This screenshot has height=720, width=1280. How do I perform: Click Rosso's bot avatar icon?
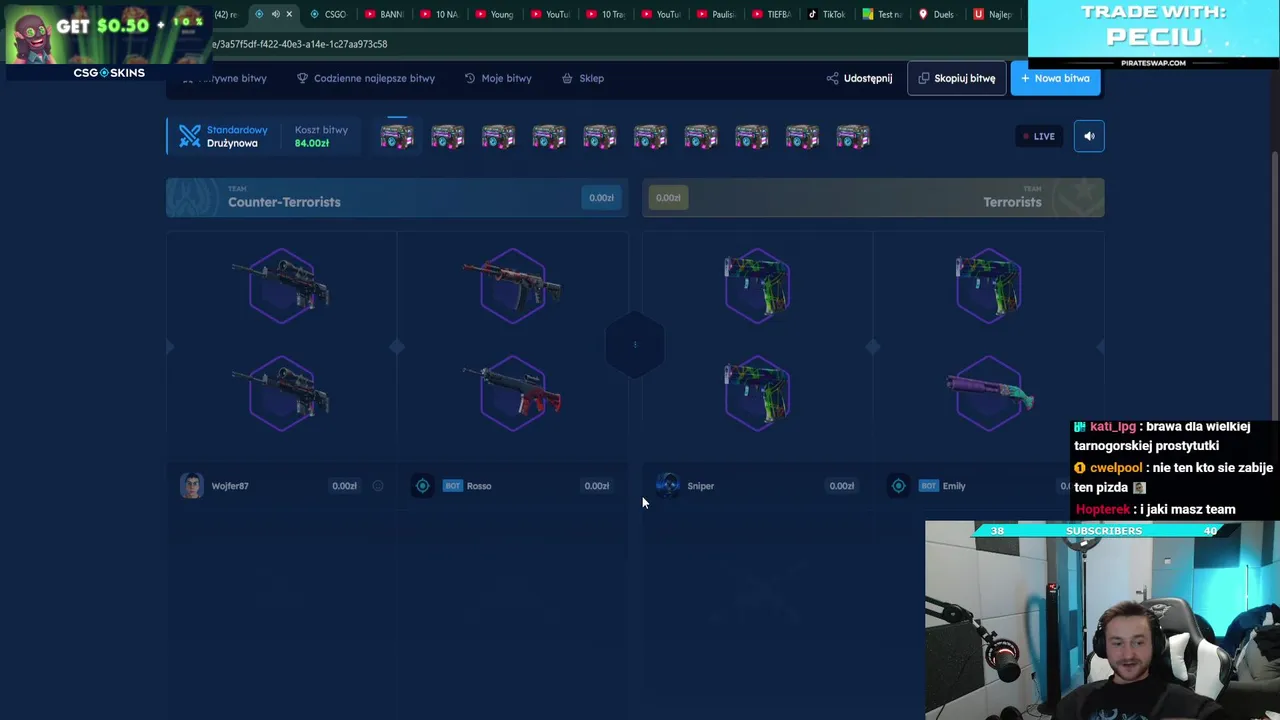click(x=422, y=486)
